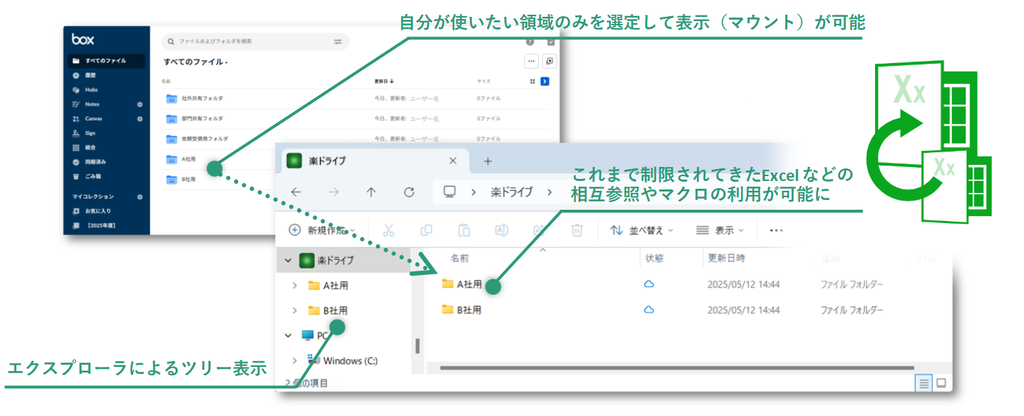Screen dimensions: 1024x416
Task: Click the box logo
Action: pyautogui.click(x=83, y=40)
